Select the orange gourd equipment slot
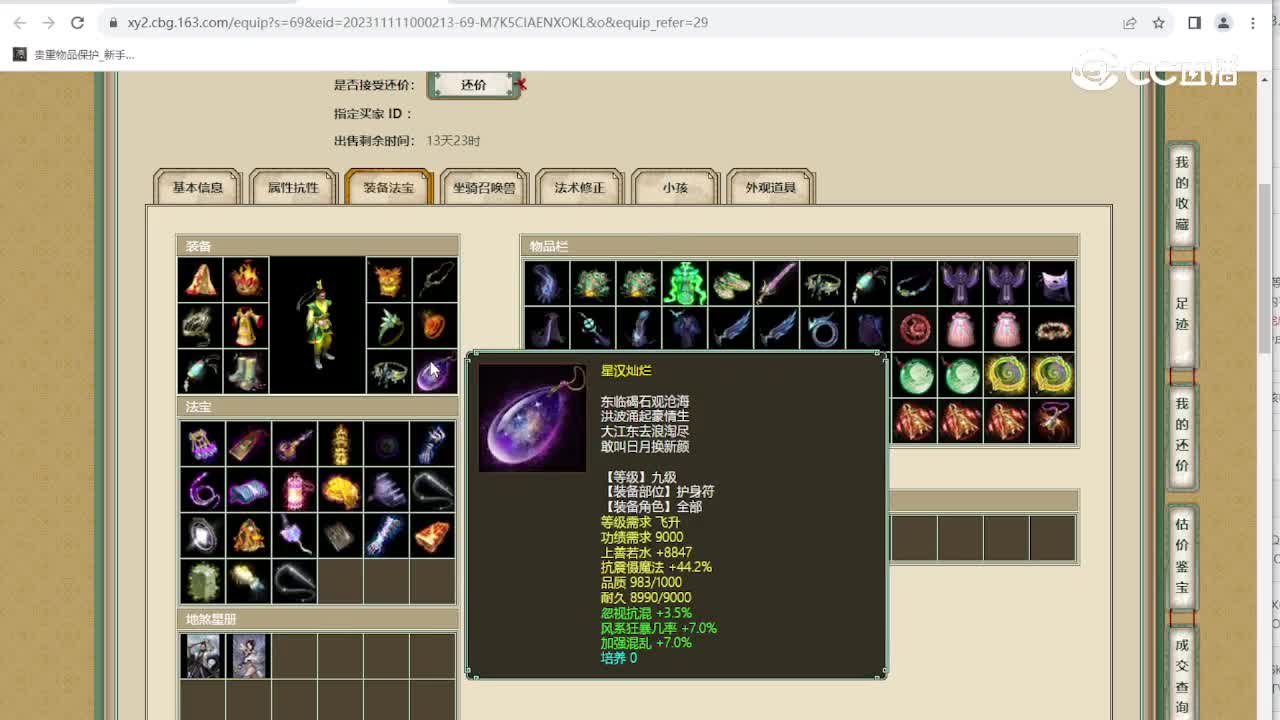 (x=435, y=326)
